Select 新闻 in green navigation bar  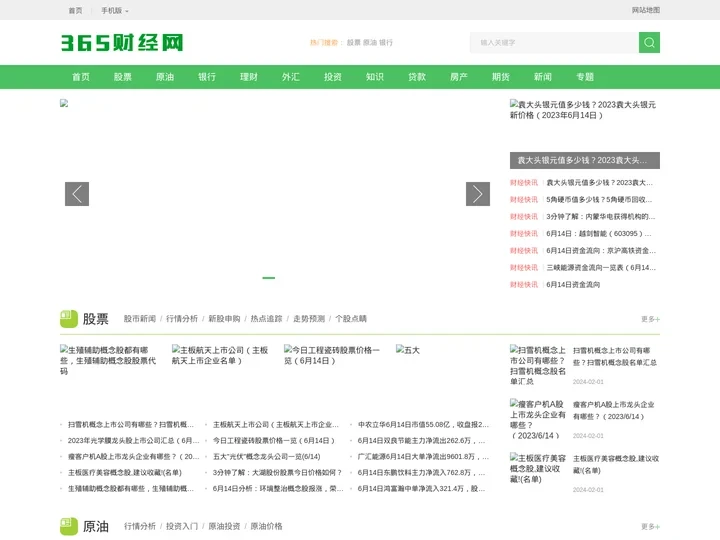(543, 77)
